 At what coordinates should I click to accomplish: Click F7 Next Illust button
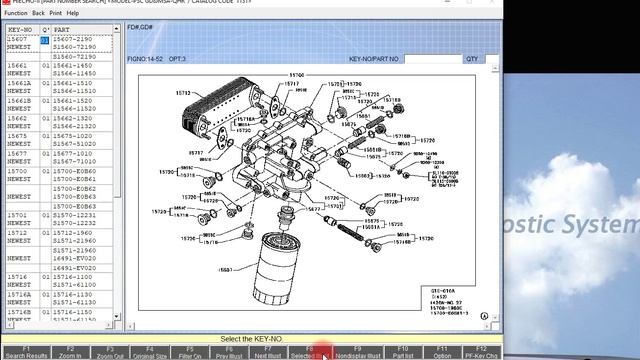coord(268,352)
